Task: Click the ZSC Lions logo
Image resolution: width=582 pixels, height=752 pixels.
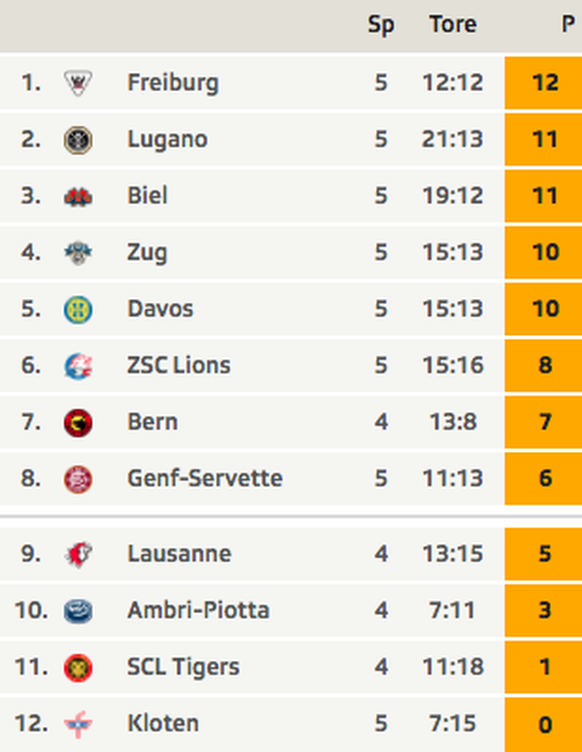Action: [x=78, y=366]
